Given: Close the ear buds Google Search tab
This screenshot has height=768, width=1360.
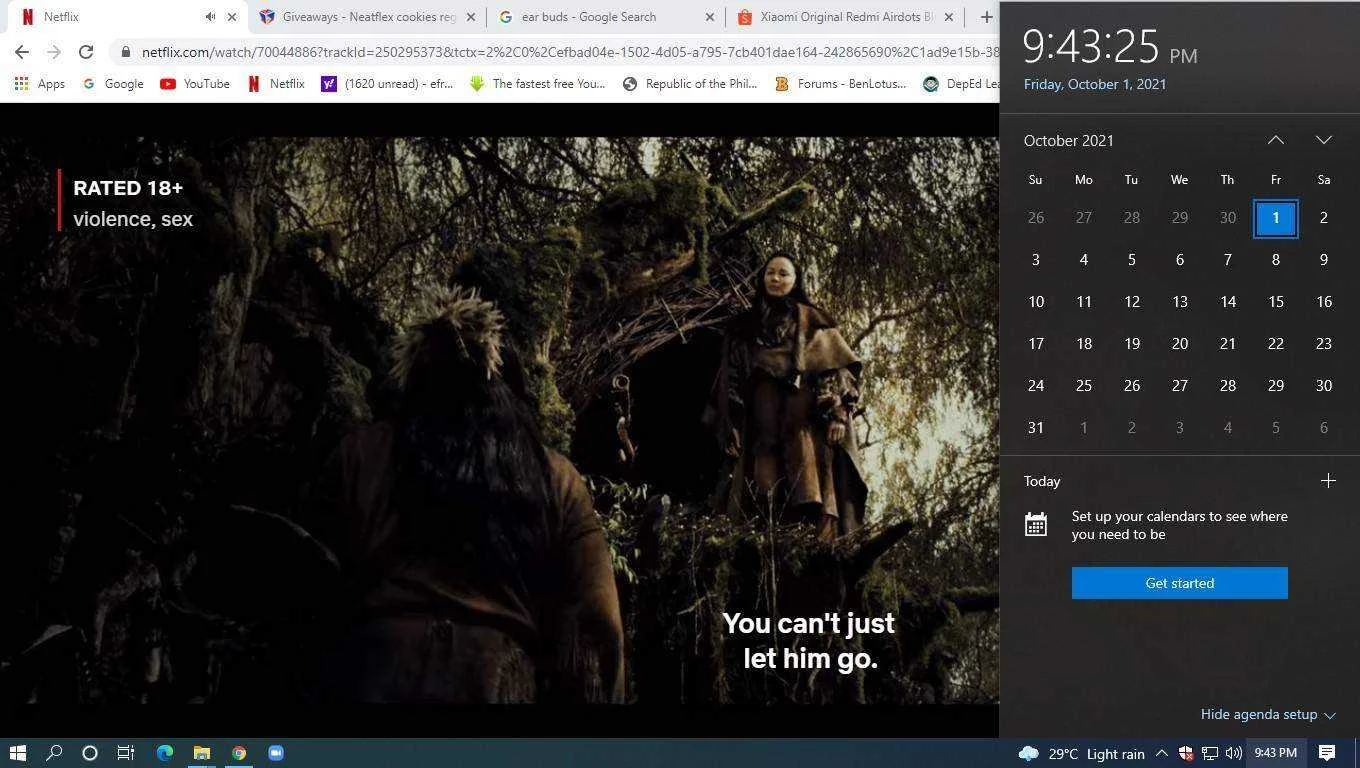Looking at the screenshot, I should pos(710,17).
